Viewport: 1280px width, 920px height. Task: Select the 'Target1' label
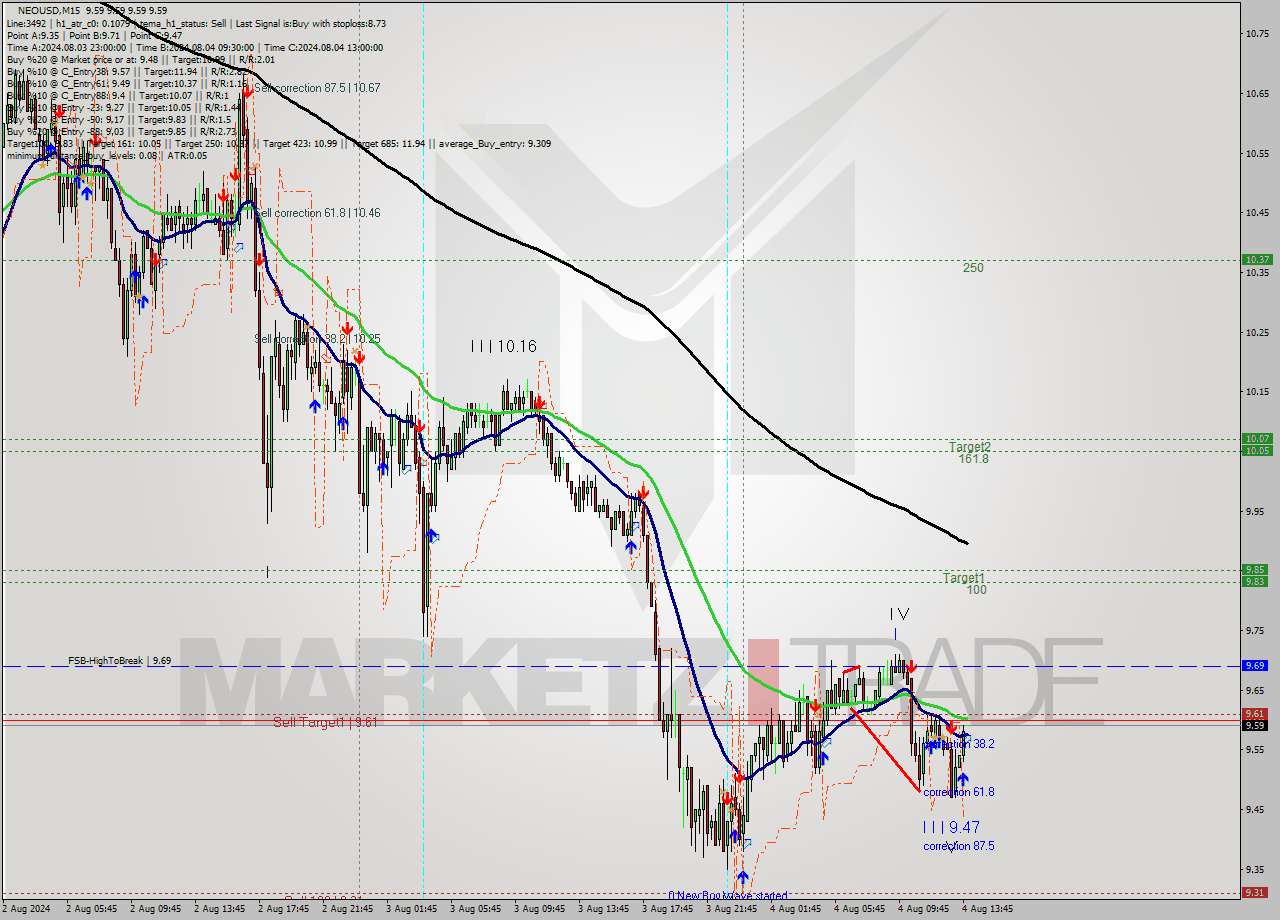pyautogui.click(x=964, y=578)
